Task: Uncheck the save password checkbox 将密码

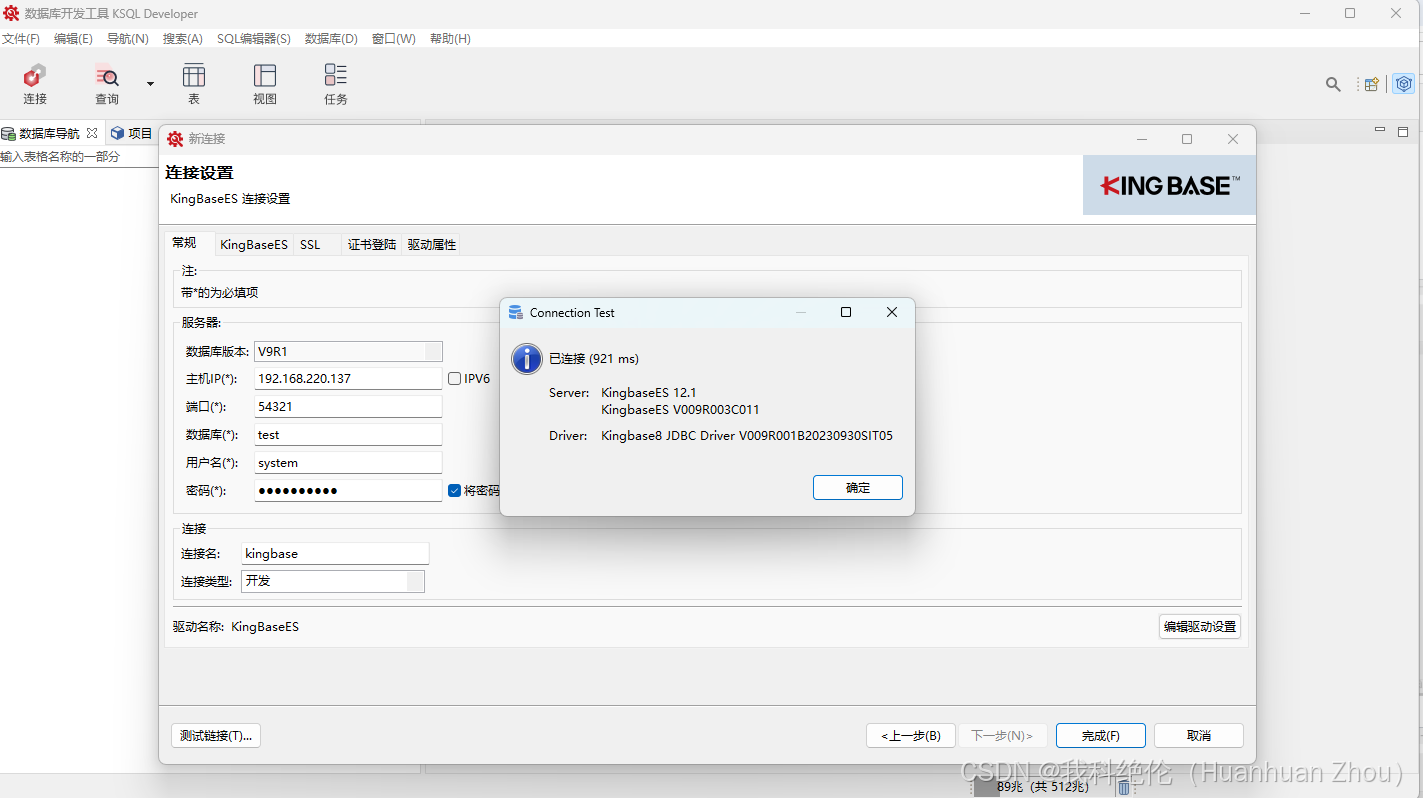Action: (x=455, y=491)
